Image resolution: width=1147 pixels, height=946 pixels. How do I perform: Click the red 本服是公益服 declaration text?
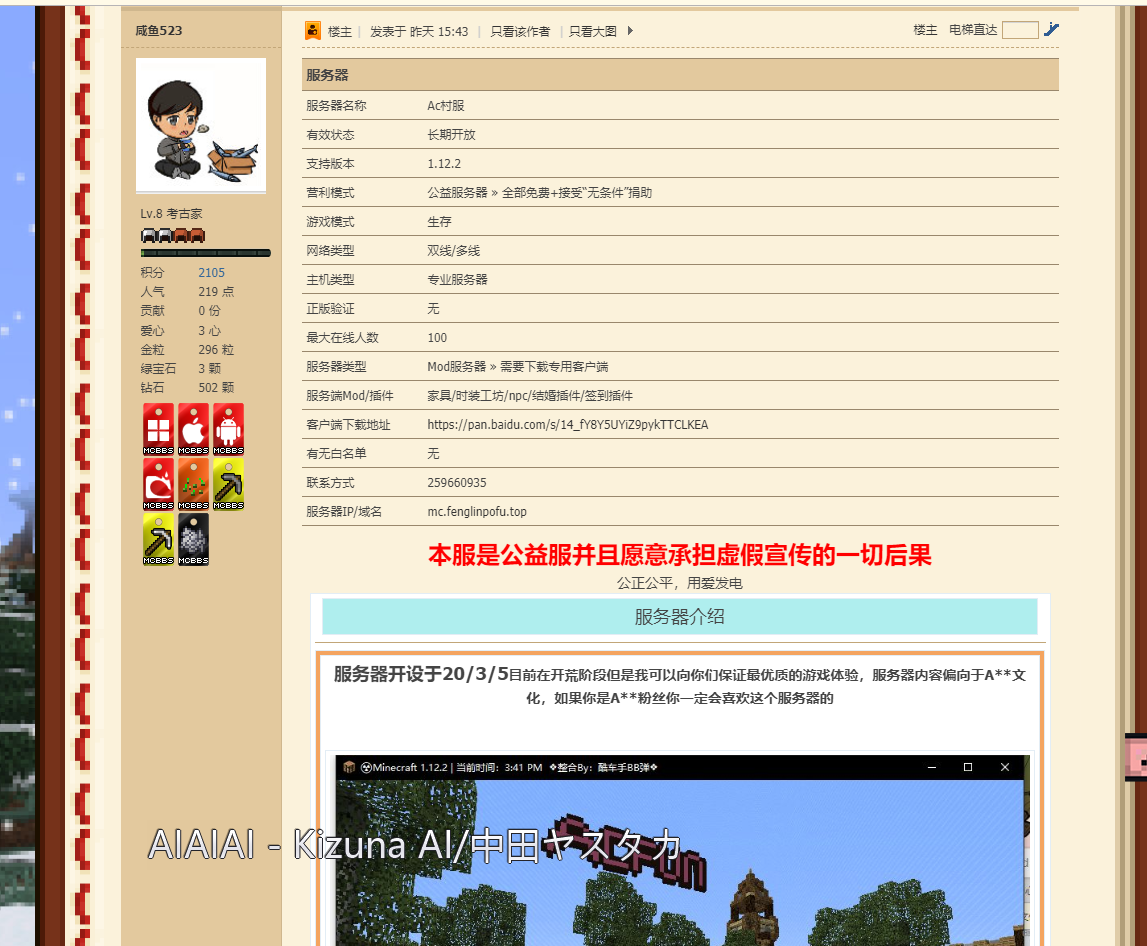680,555
